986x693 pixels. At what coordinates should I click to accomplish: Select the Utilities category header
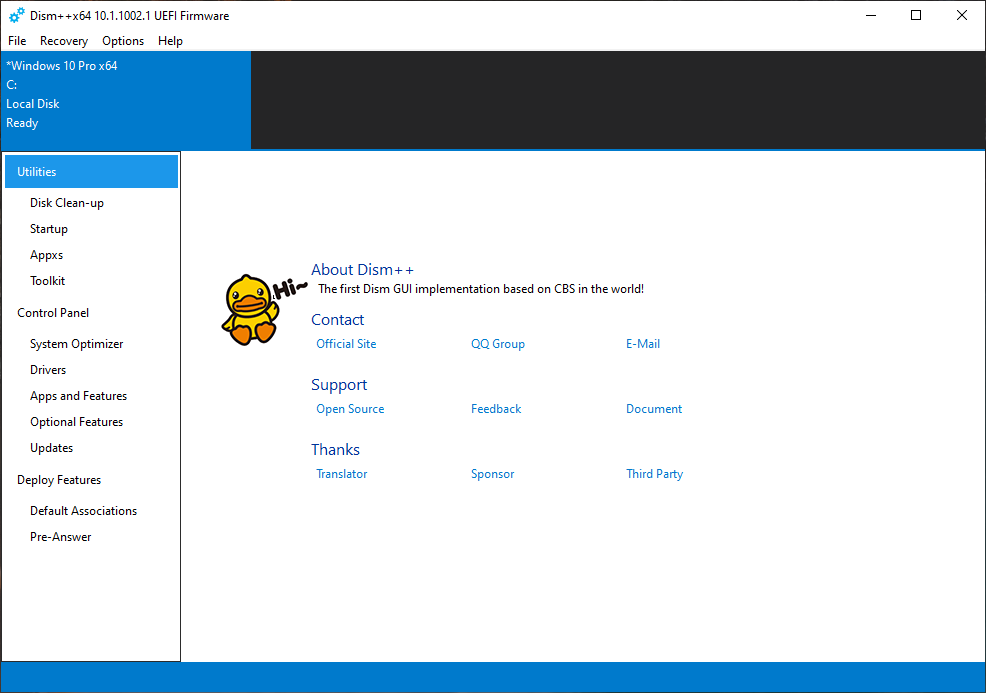click(91, 172)
